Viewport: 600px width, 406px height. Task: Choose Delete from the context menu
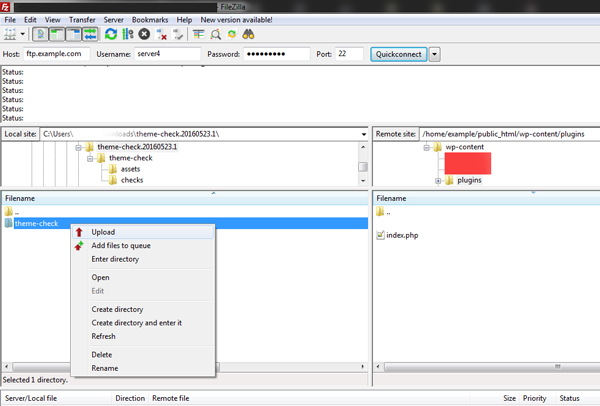tap(143, 355)
